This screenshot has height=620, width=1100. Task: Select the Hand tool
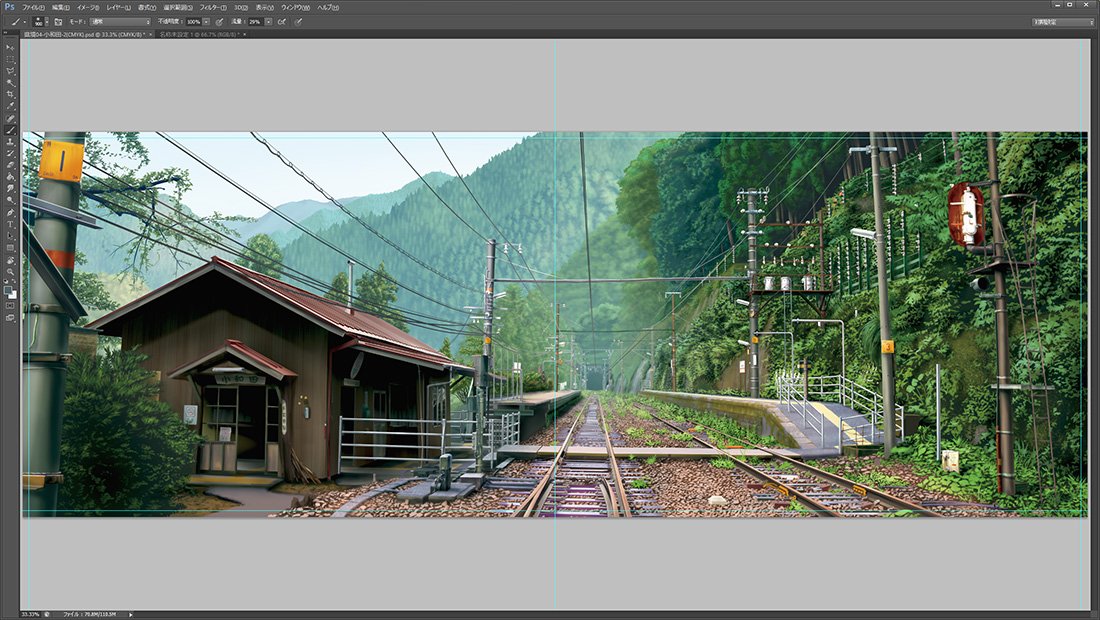(x=10, y=259)
